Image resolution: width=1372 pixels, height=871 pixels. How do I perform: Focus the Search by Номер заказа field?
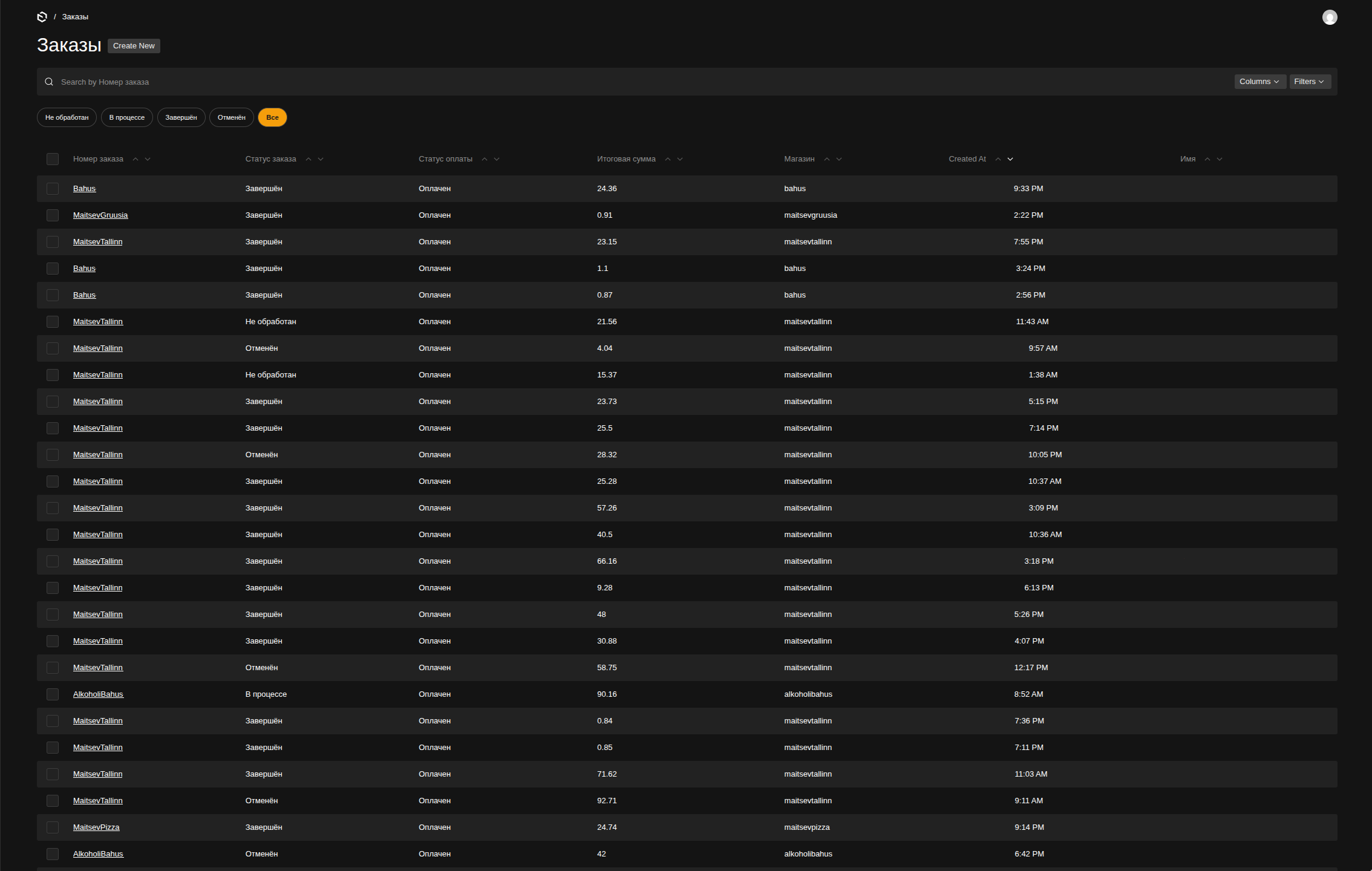pyautogui.click(x=641, y=82)
